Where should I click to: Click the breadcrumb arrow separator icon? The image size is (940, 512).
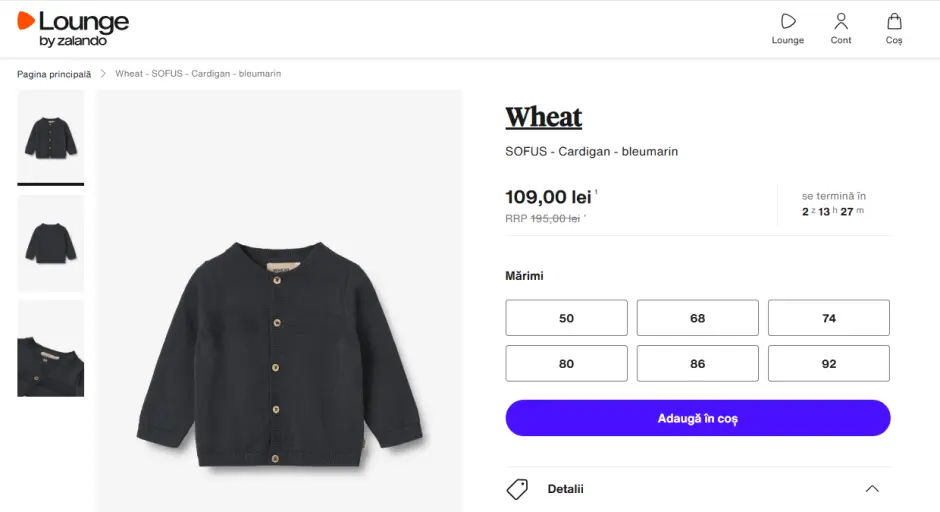tap(103, 74)
